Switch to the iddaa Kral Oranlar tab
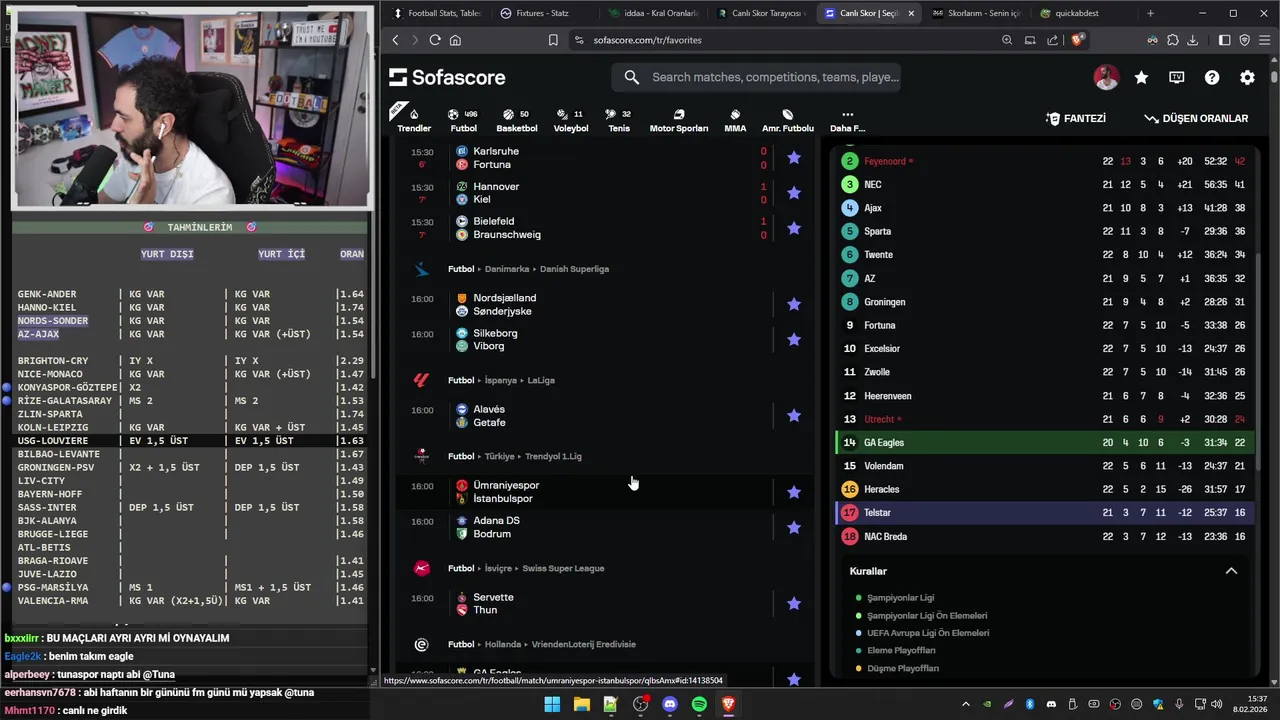This screenshot has width=1280, height=720. [654, 13]
